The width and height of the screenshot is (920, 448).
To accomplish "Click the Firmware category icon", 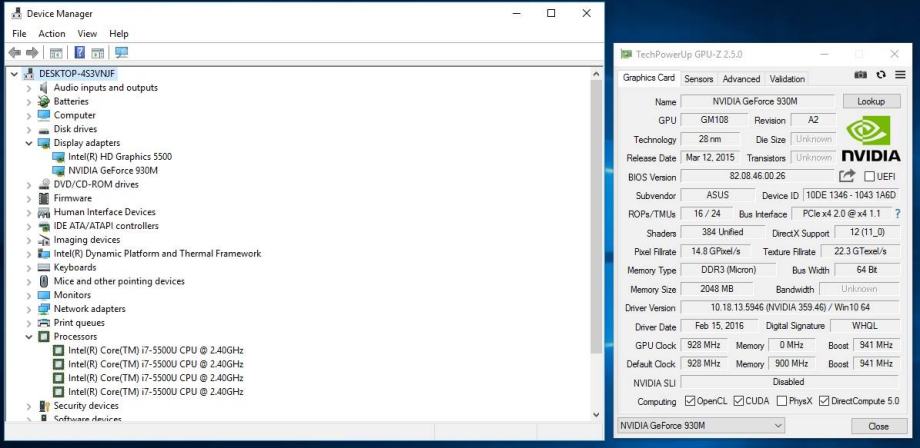I will click(x=44, y=198).
